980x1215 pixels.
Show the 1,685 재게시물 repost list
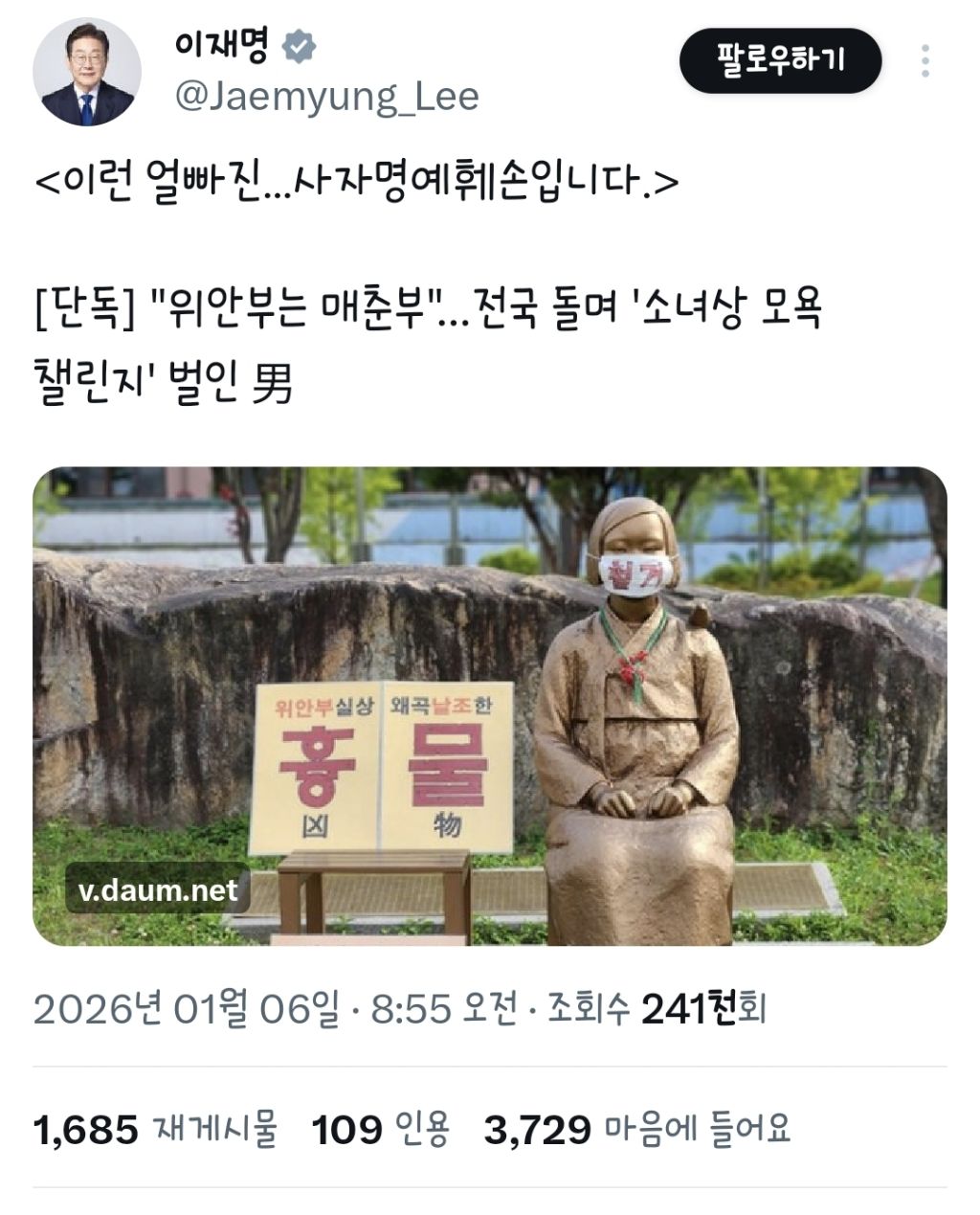coord(156,1129)
